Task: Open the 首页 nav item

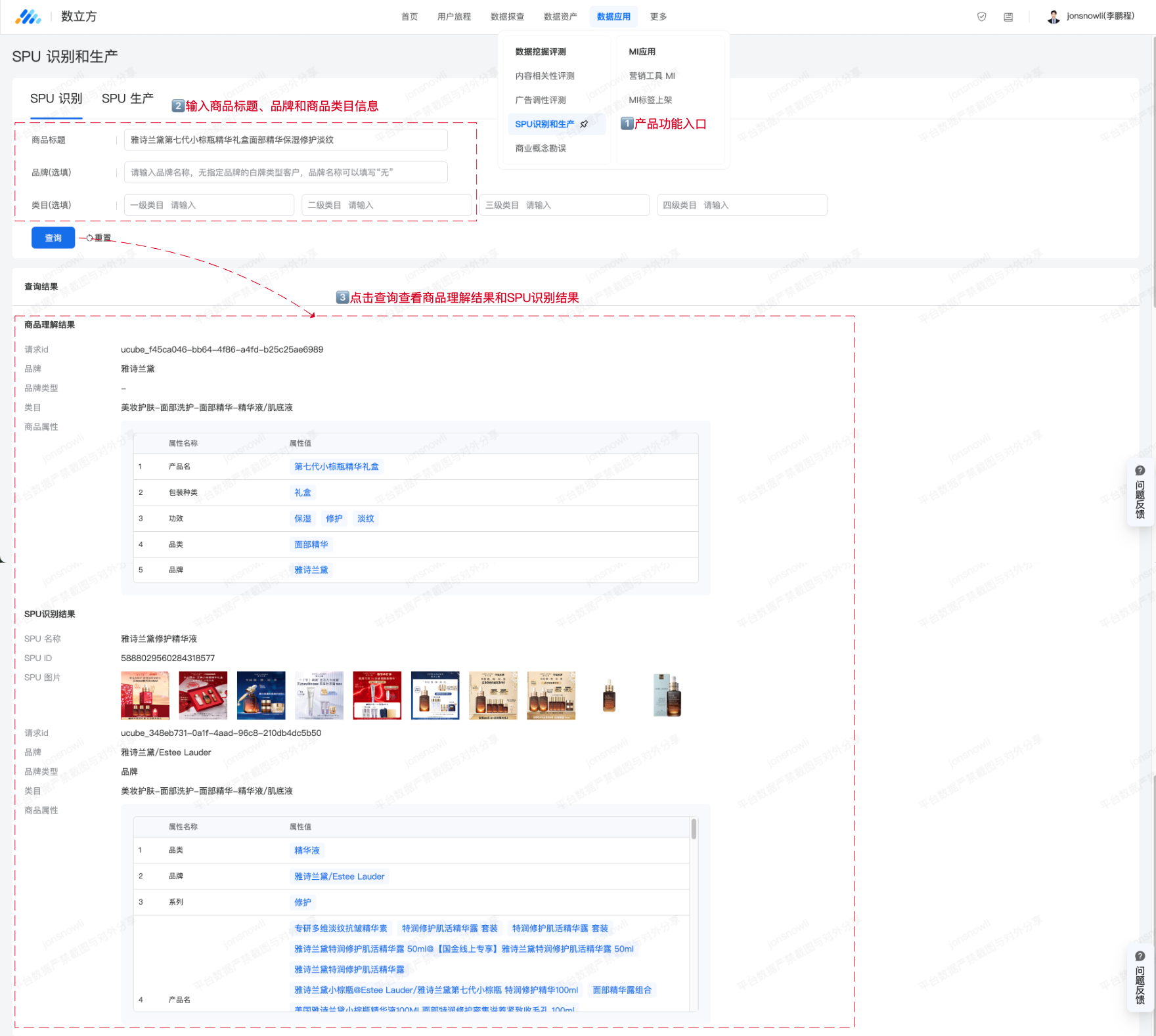Action: [x=409, y=17]
